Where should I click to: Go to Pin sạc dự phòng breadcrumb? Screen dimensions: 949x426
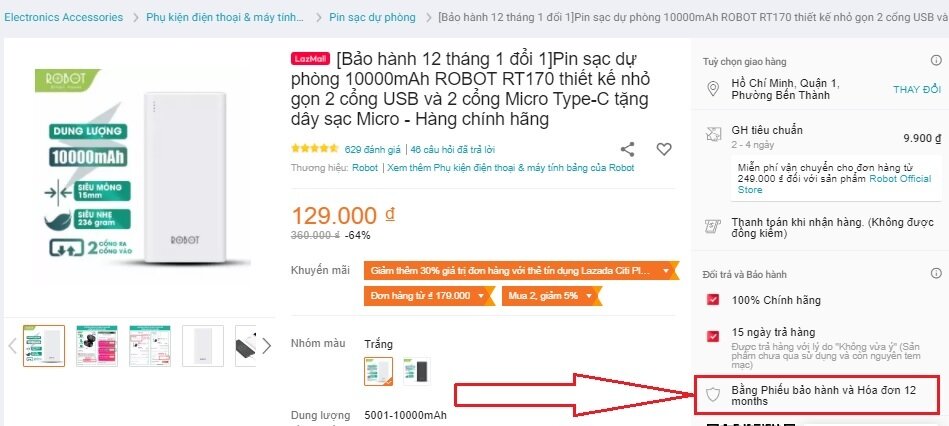click(372, 17)
